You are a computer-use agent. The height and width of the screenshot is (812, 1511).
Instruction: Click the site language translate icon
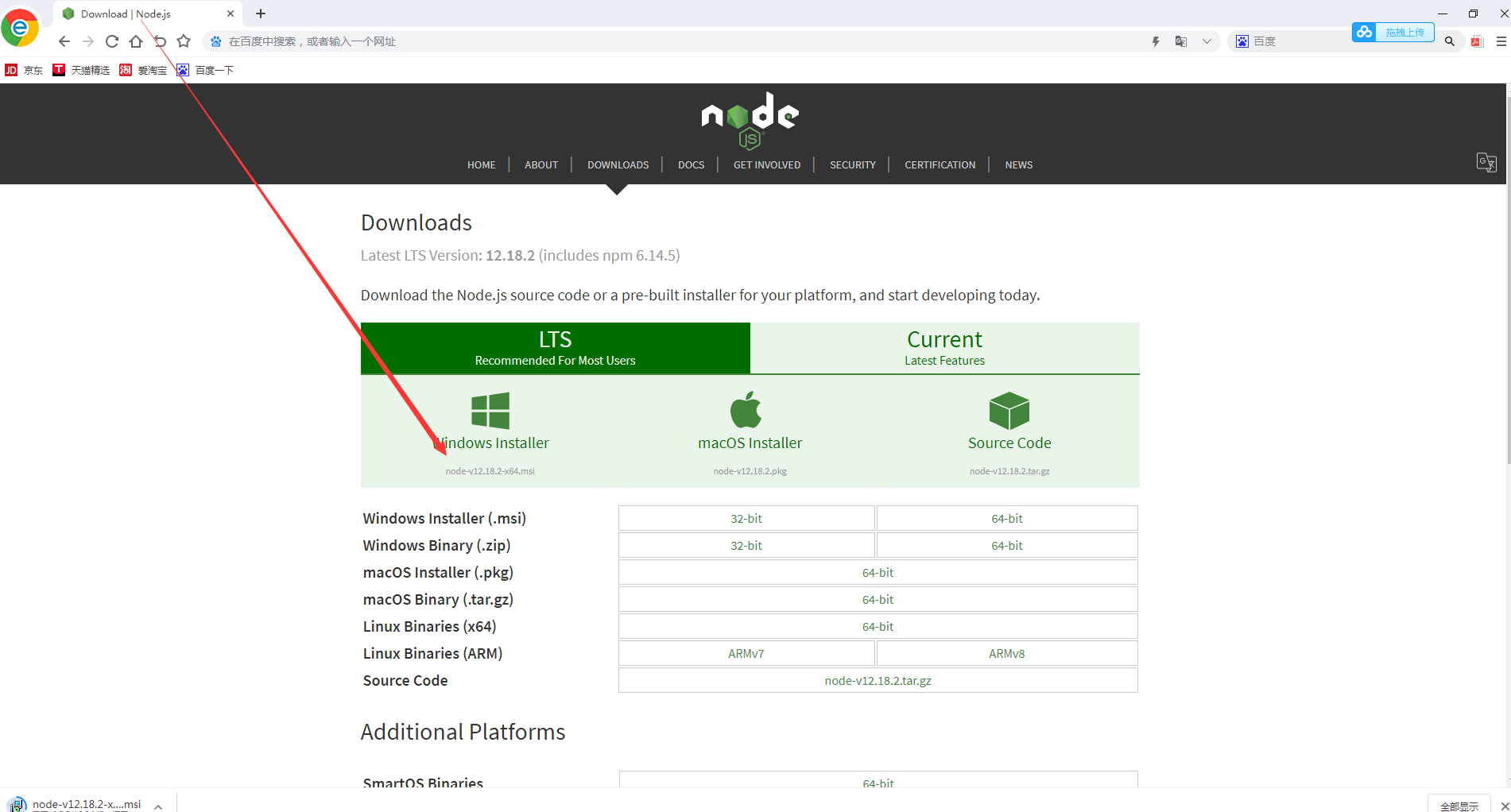(1486, 162)
